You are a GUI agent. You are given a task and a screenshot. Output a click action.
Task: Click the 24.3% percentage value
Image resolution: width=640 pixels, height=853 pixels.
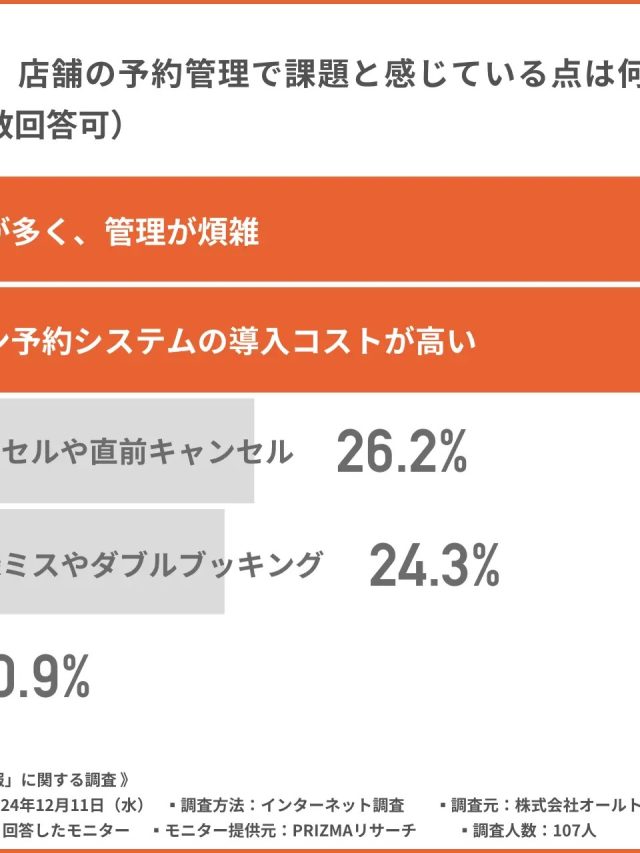(434, 566)
